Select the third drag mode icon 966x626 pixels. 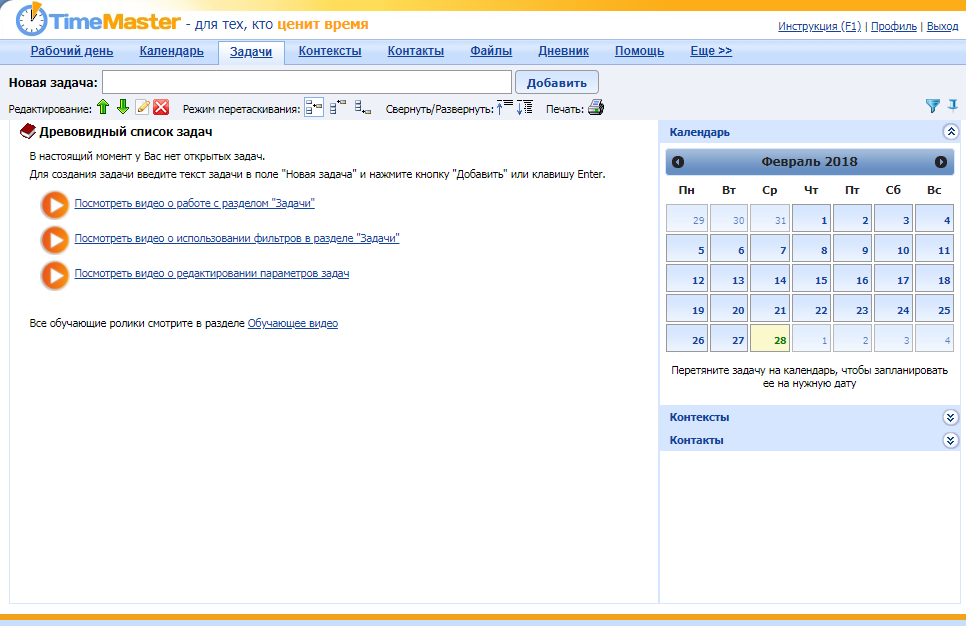pyautogui.click(x=362, y=107)
